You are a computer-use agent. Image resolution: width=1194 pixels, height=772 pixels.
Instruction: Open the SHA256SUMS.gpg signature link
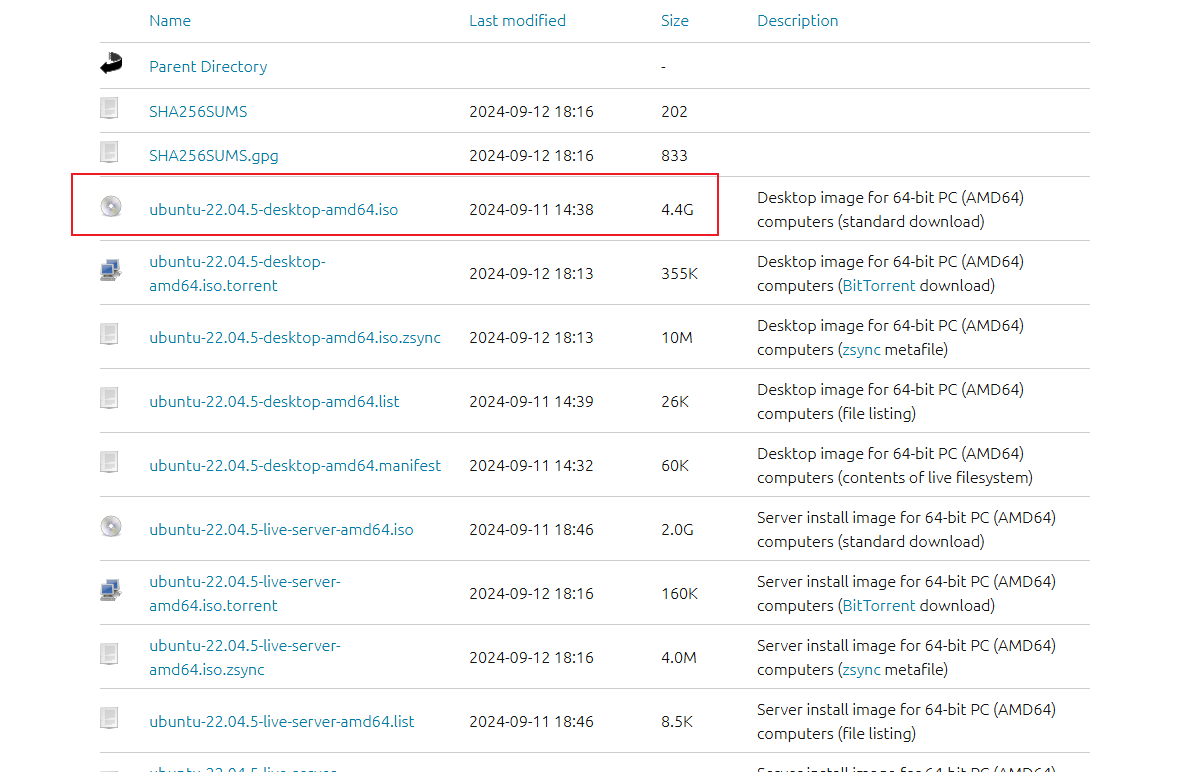coord(214,155)
